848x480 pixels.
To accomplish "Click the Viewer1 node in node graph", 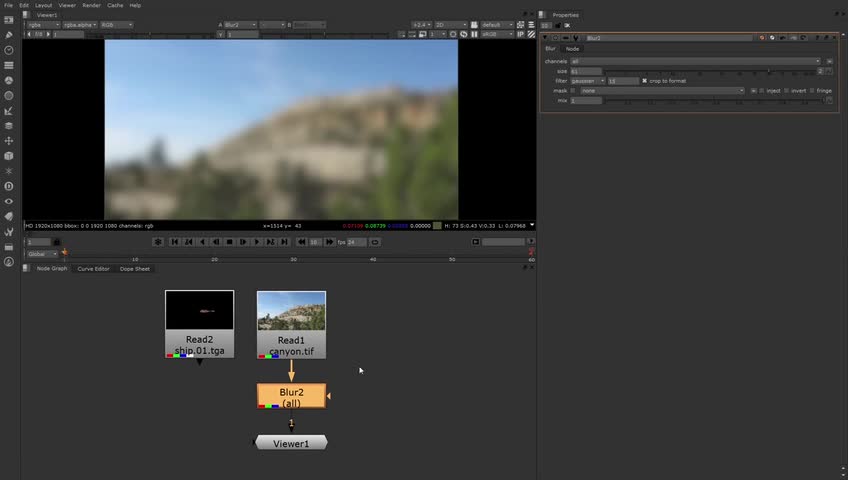I will pyautogui.click(x=291, y=443).
